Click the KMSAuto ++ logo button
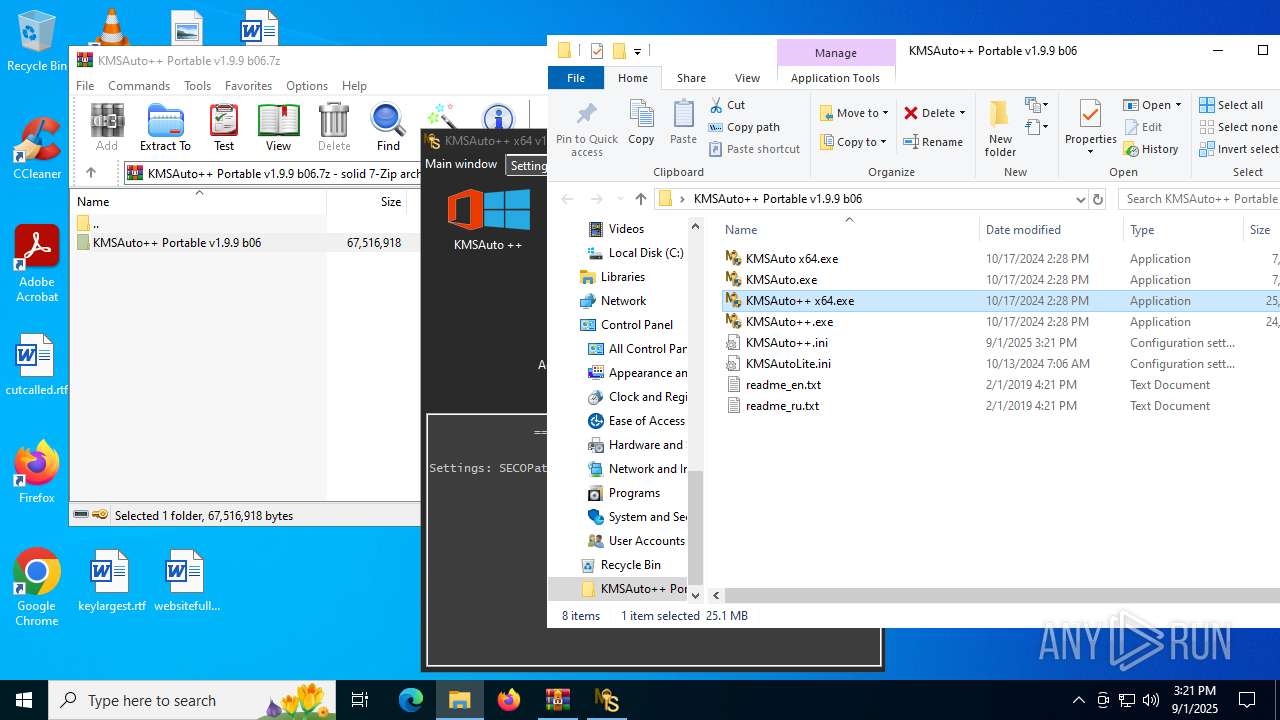Image resolution: width=1280 pixels, height=720 pixels. (488, 220)
